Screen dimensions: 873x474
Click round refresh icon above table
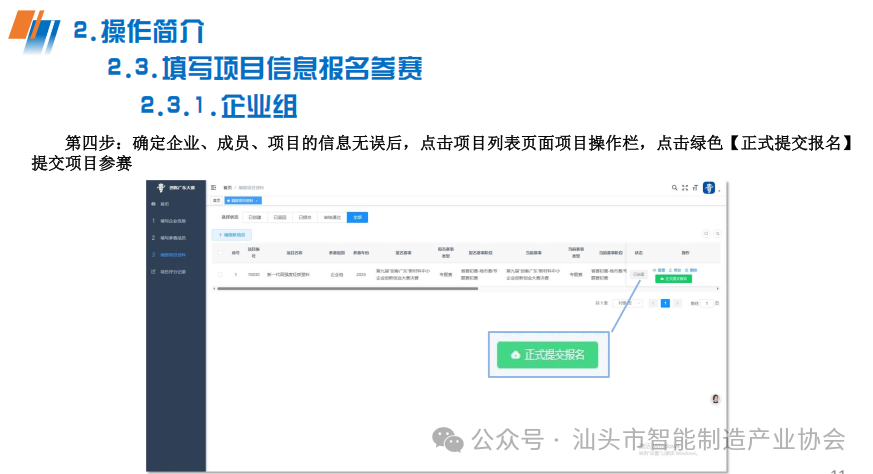coord(718,234)
